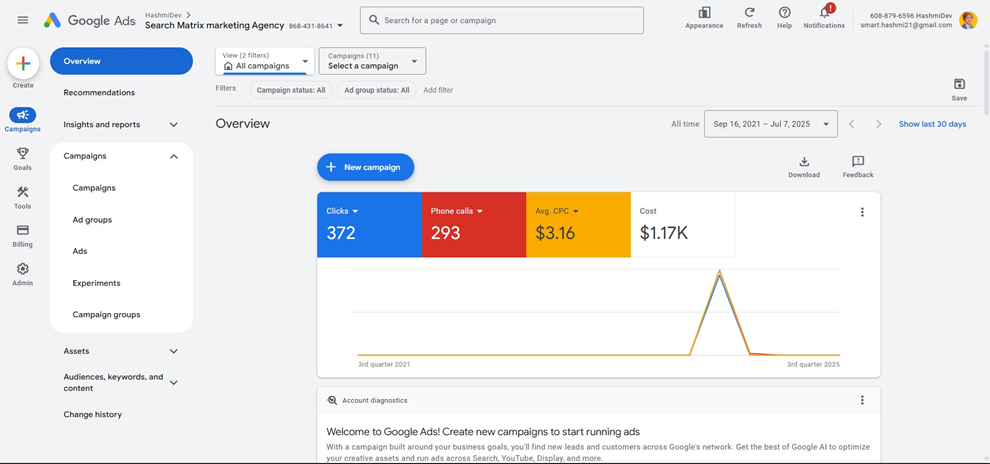Open Campaign groups page

107,314
